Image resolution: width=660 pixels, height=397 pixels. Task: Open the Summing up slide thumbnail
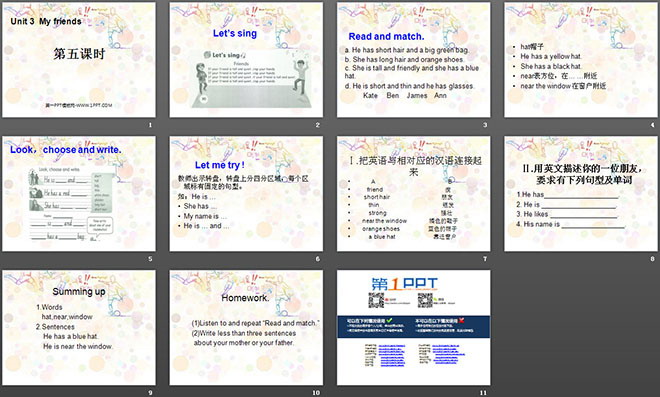[x=79, y=328]
